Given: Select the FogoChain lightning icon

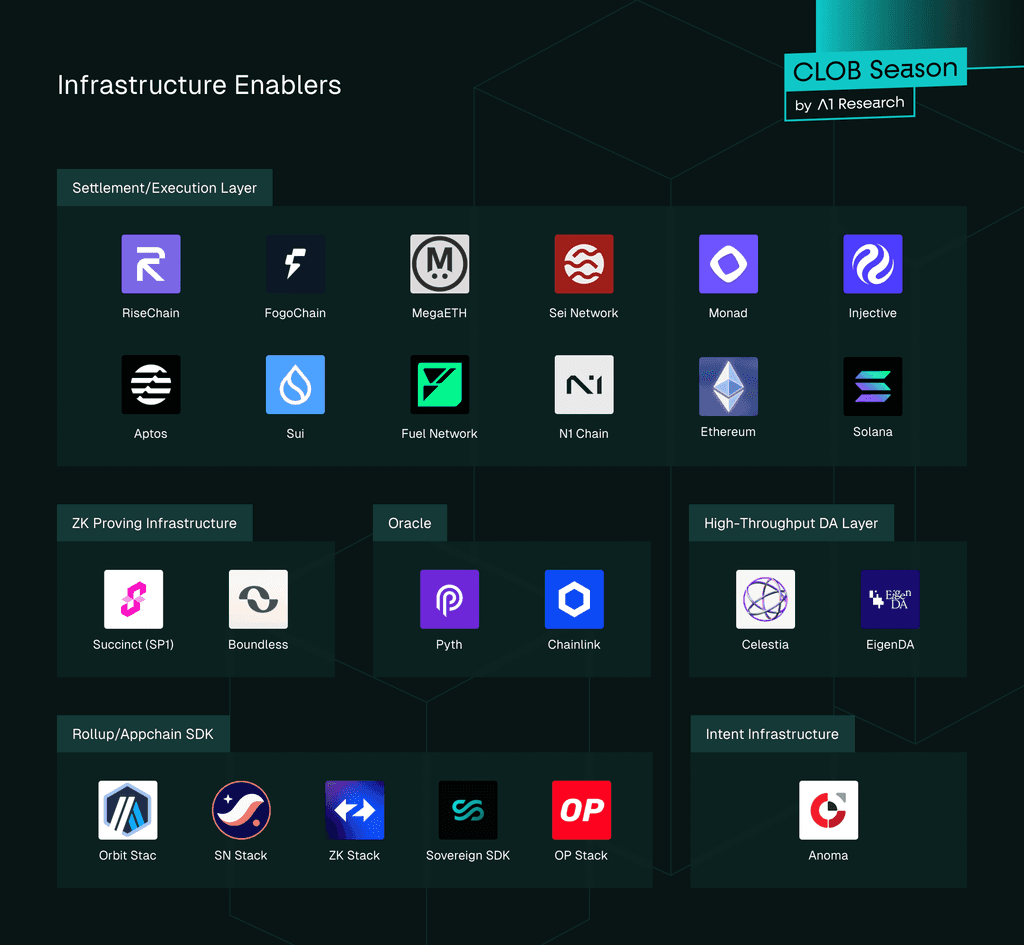Looking at the screenshot, I should pyautogui.click(x=295, y=264).
